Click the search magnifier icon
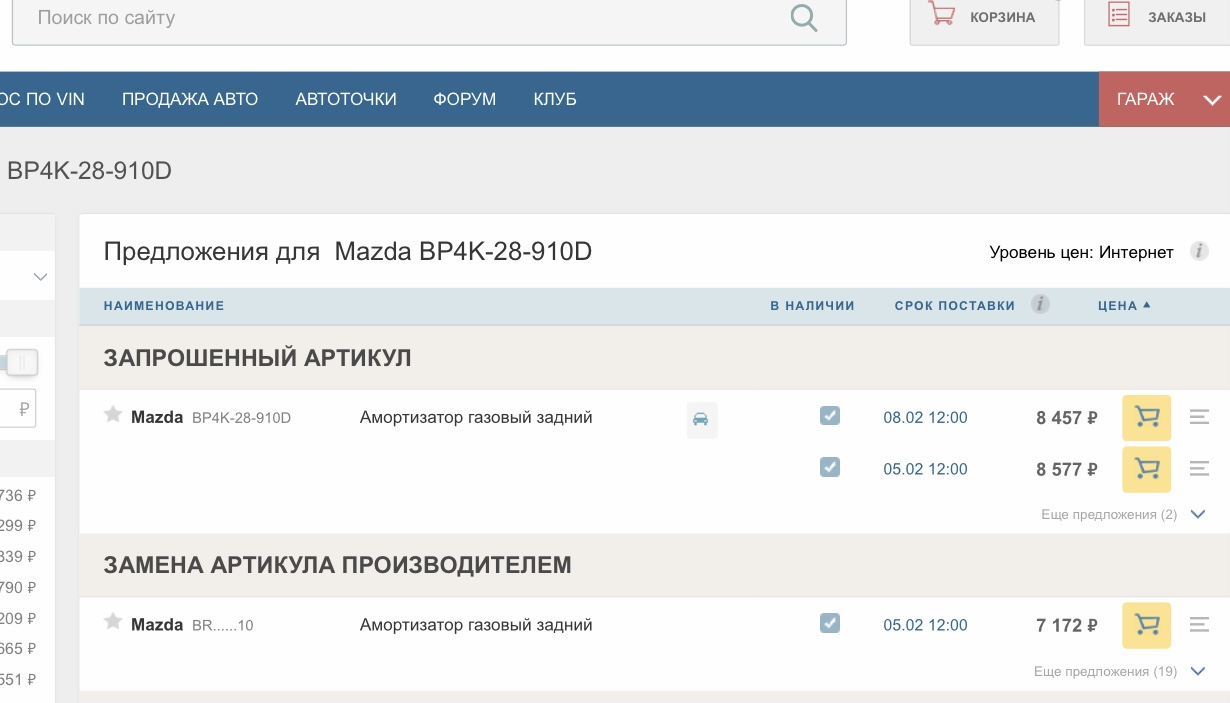Image resolution: width=1230 pixels, height=703 pixels. pyautogui.click(x=803, y=18)
